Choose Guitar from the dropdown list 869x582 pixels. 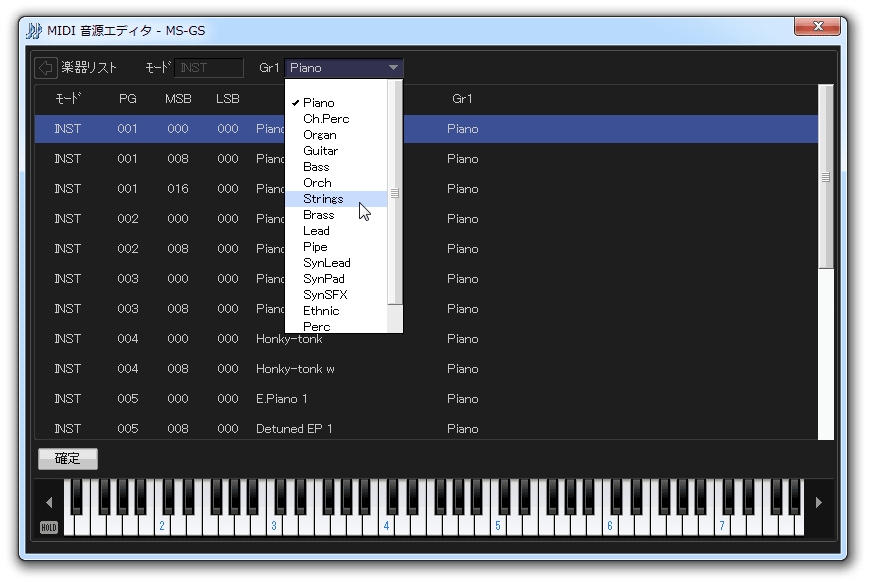[336, 151]
